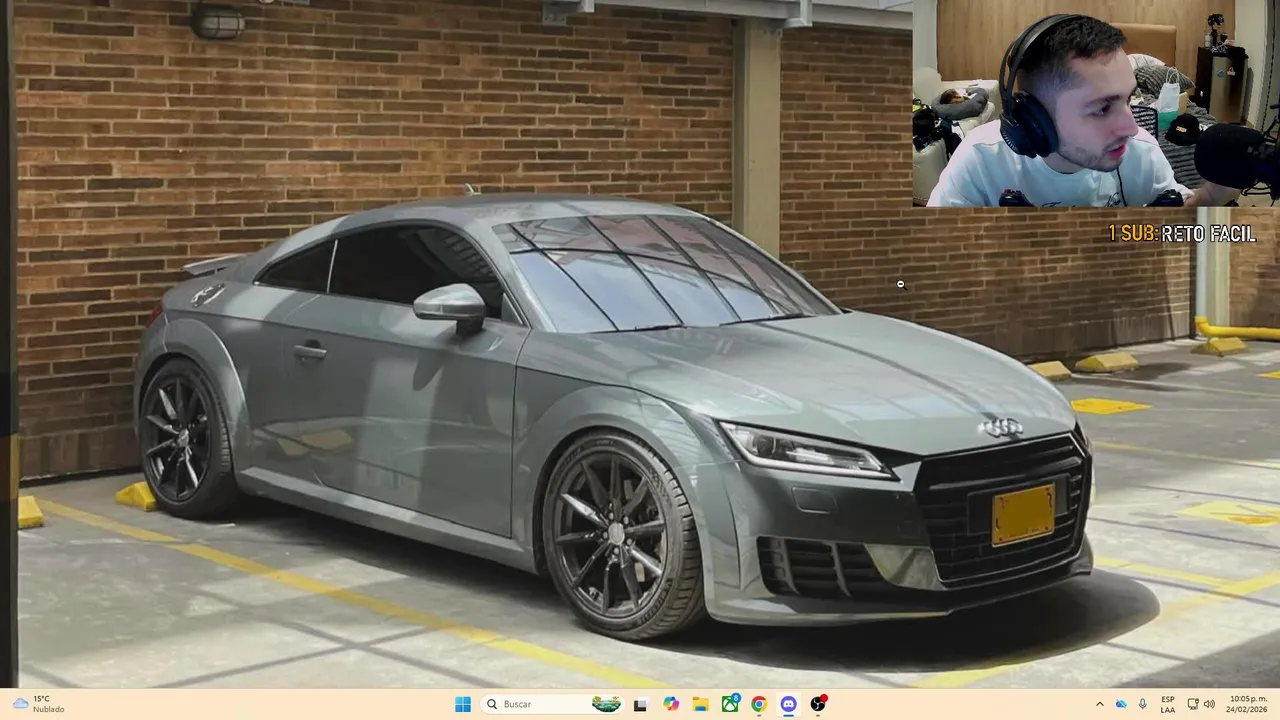
Task: Click the search highlight image in Buscar box
Action: tap(606, 704)
